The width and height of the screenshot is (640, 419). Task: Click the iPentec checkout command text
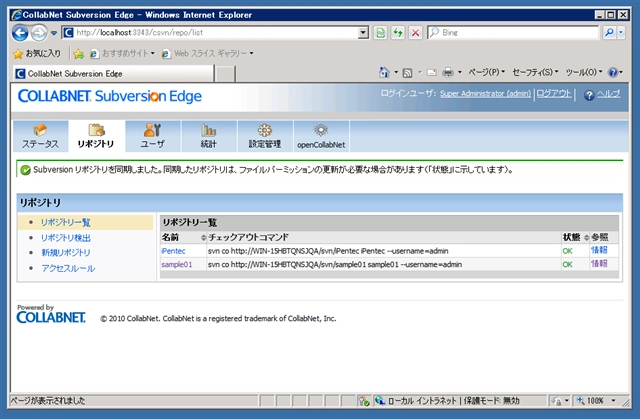coord(328,251)
